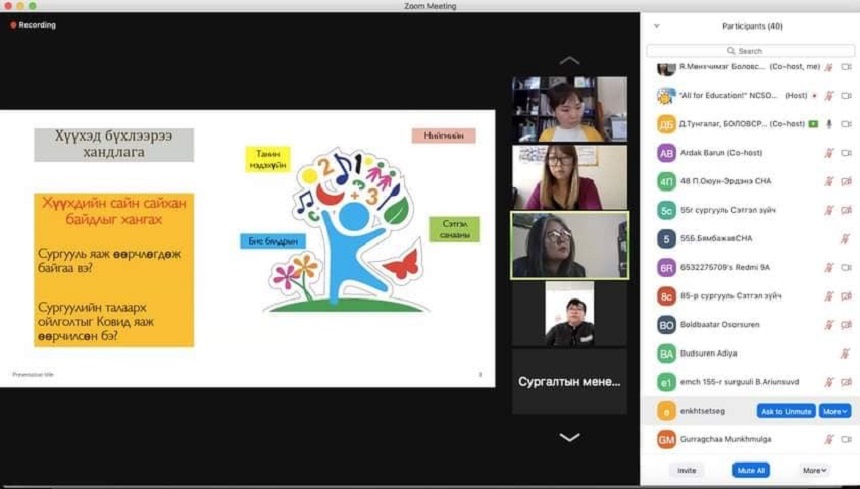Viewport: 860px width, 489px height.
Task: Toggle the video for 6532275709's Redmi 9A
Action: (x=846, y=267)
